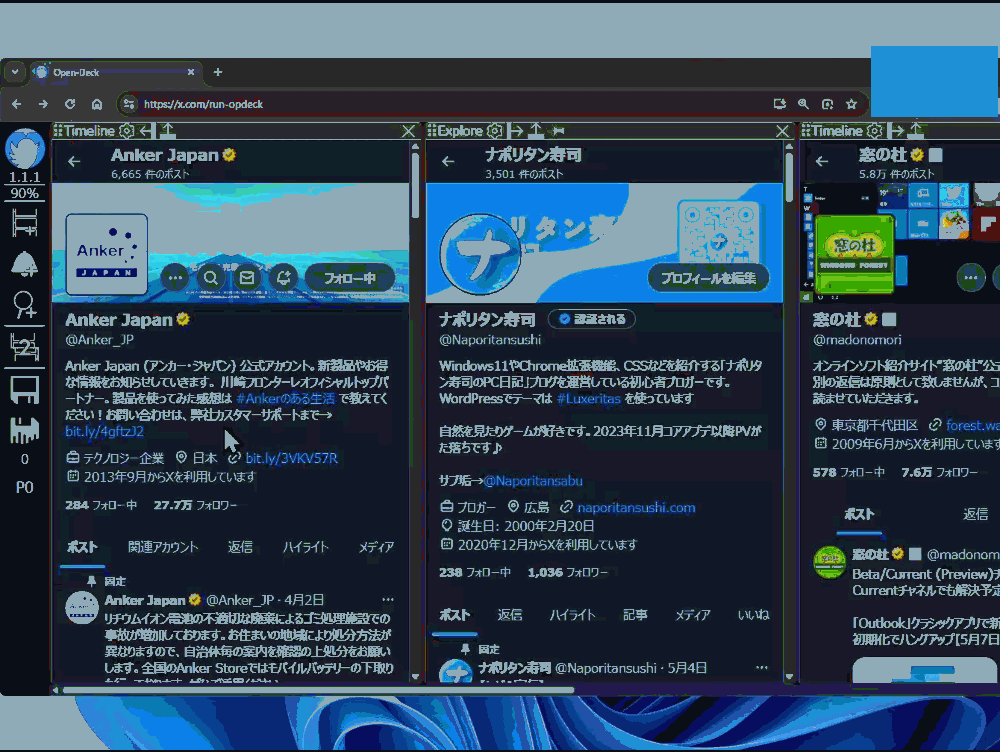Open more options ellipsis on 窓の杜 profile banner
Screen dimensions: 1000x752
[x=971, y=277]
